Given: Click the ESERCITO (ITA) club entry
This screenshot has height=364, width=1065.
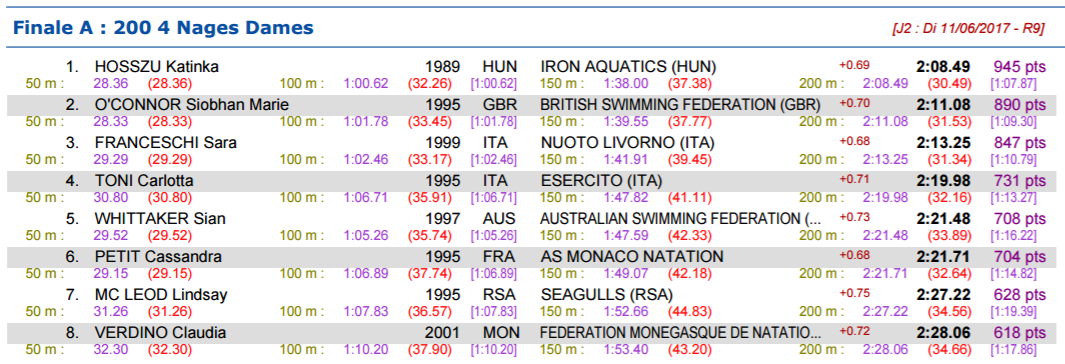Looking at the screenshot, I should (601, 181).
